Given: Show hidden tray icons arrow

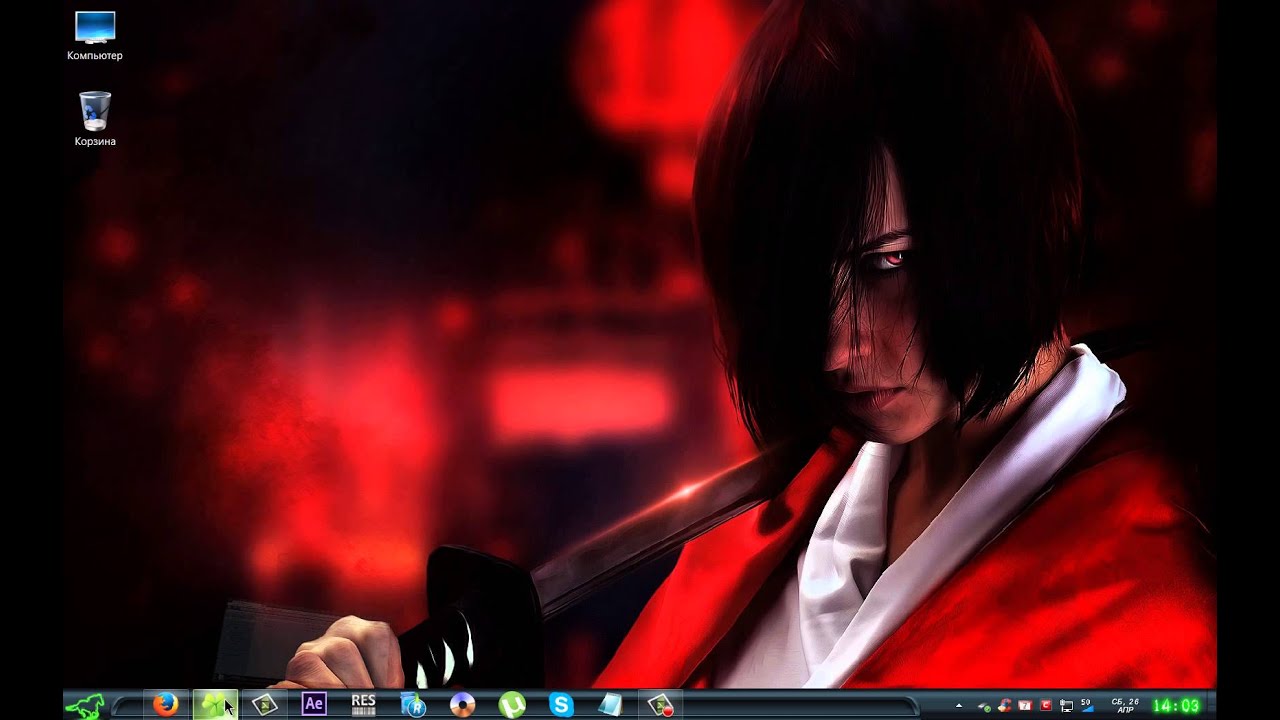Looking at the screenshot, I should point(959,706).
